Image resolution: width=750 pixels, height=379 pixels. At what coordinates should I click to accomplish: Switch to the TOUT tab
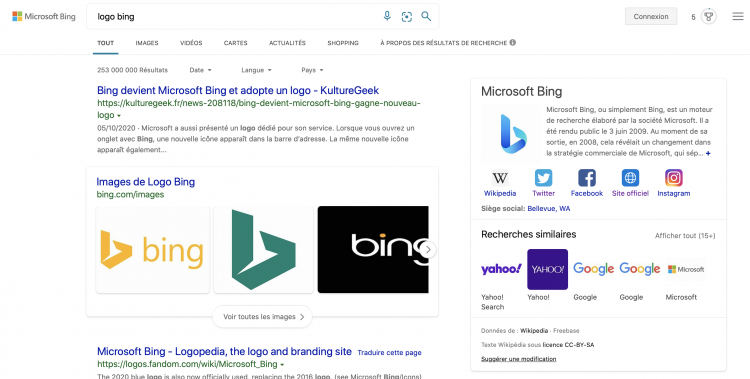106,43
